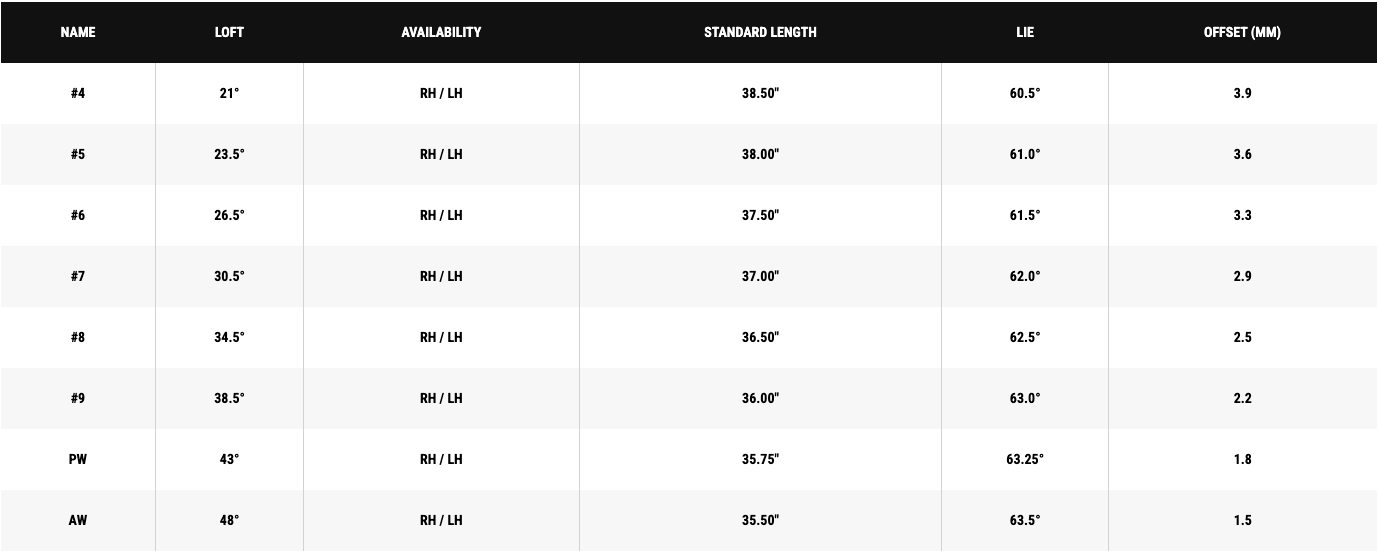This screenshot has width=1378, height=551.
Task: Select the 38.50" standard length cell
Action: click(x=760, y=93)
